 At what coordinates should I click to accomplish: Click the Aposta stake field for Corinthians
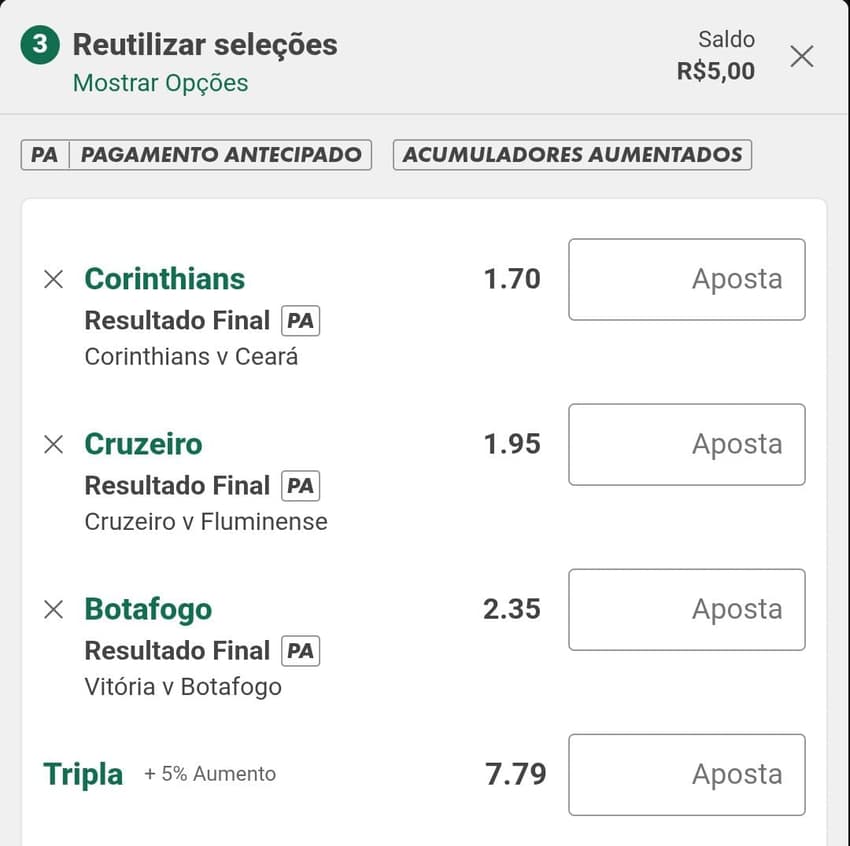687,280
